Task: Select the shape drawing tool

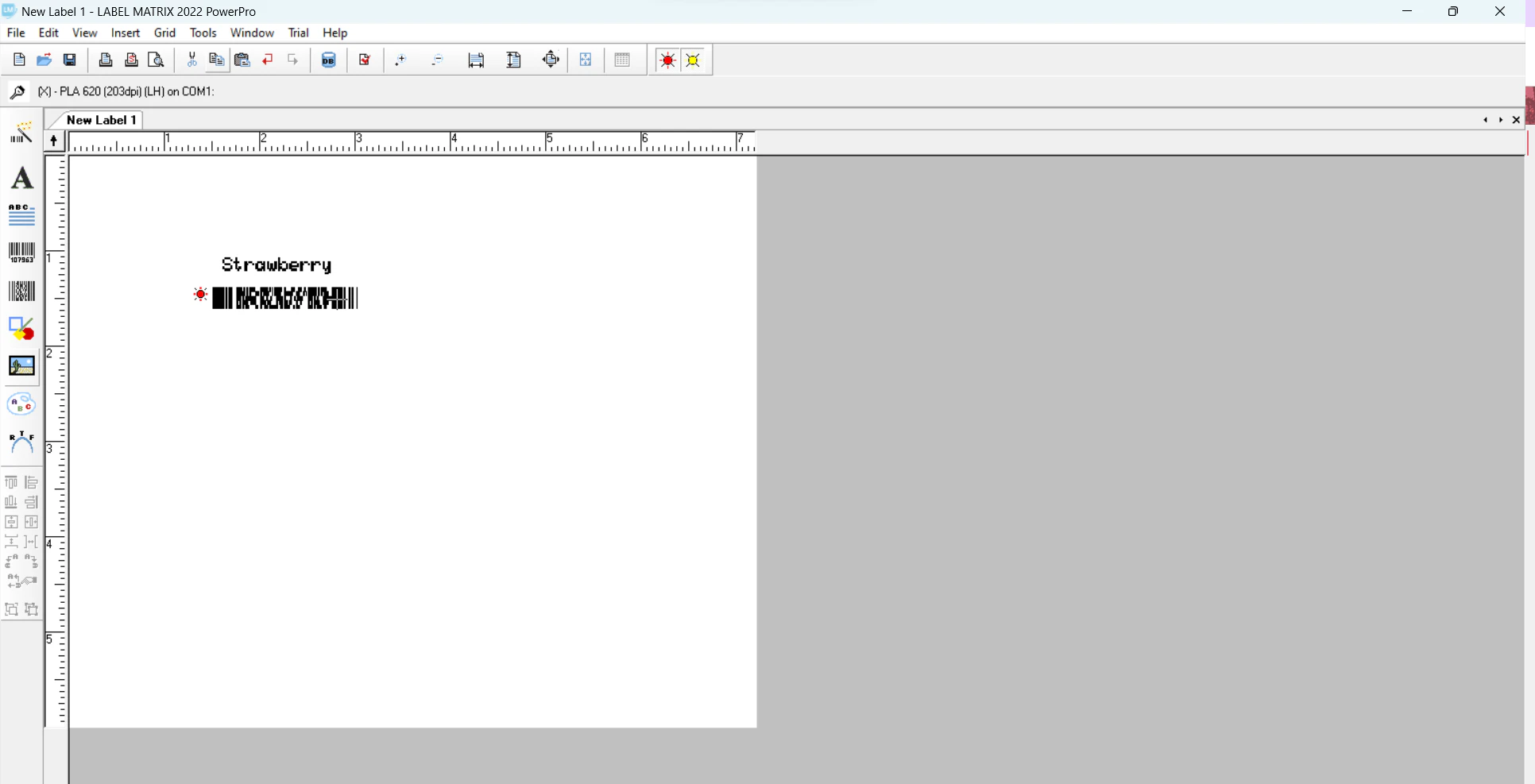Action: [x=21, y=329]
